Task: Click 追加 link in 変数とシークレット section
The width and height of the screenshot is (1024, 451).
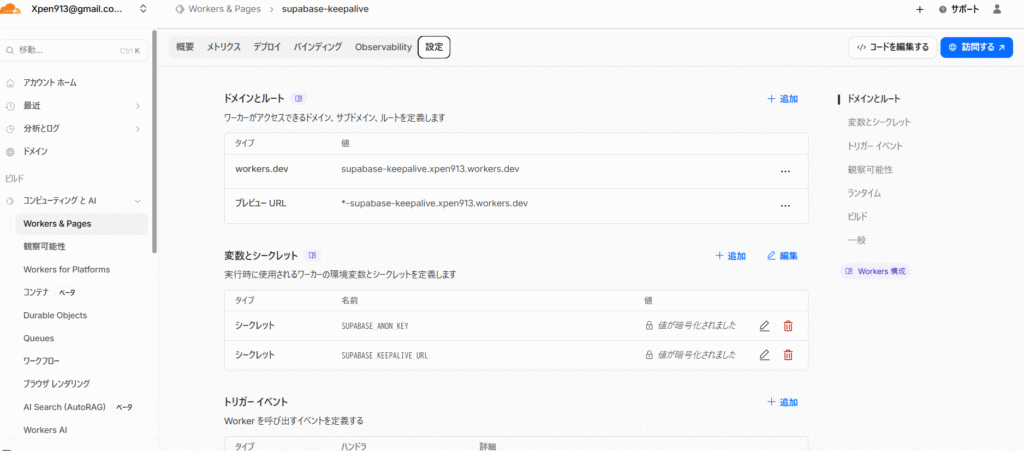Action: point(731,256)
